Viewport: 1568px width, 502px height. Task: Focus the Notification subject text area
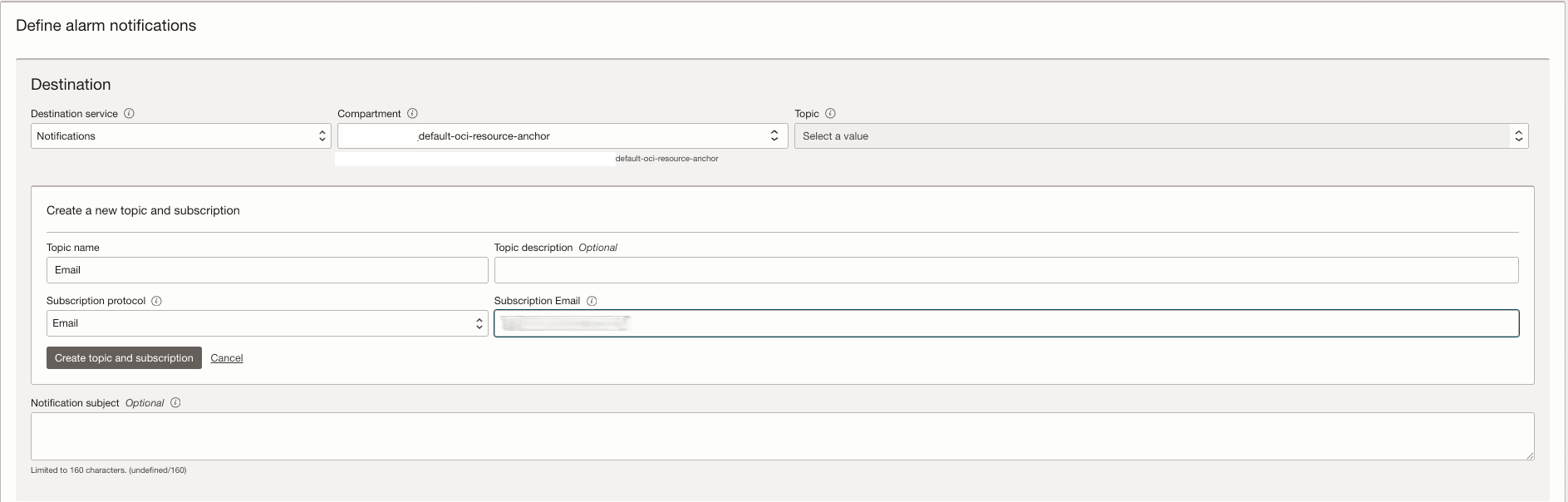pyautogui.click(x=782, y=436)
